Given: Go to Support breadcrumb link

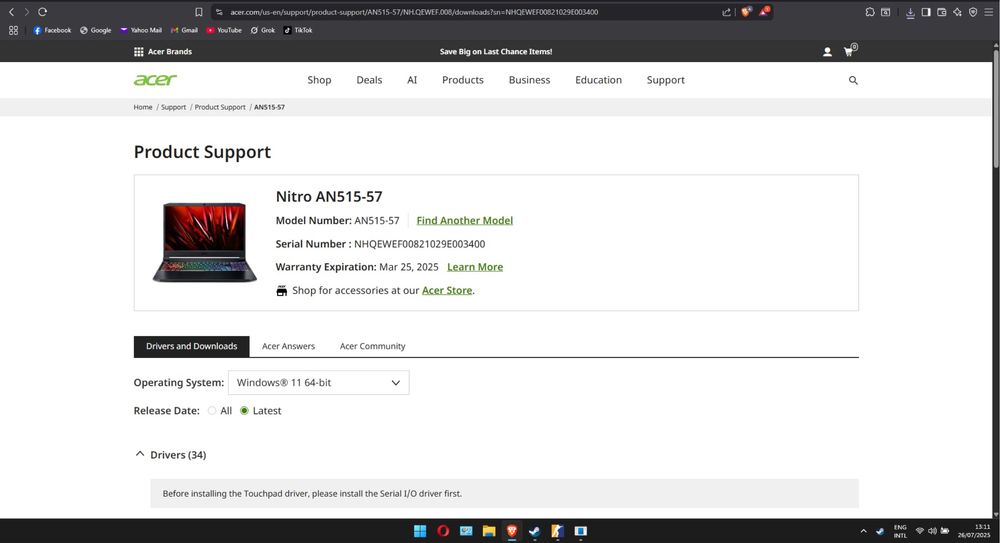Looking at the screenshot, I should [x=173, y=107].
